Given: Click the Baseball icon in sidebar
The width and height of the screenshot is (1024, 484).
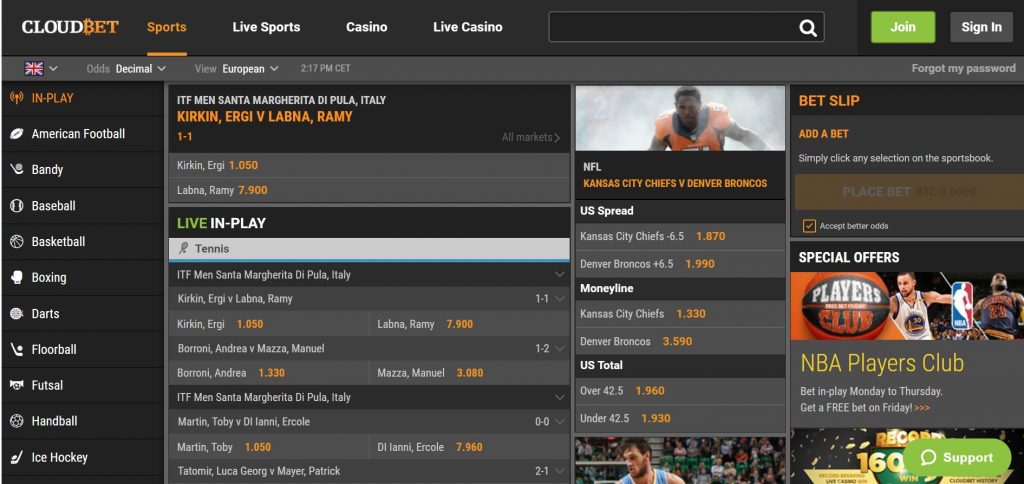Looking at the screenshot, I should point(17,206).
